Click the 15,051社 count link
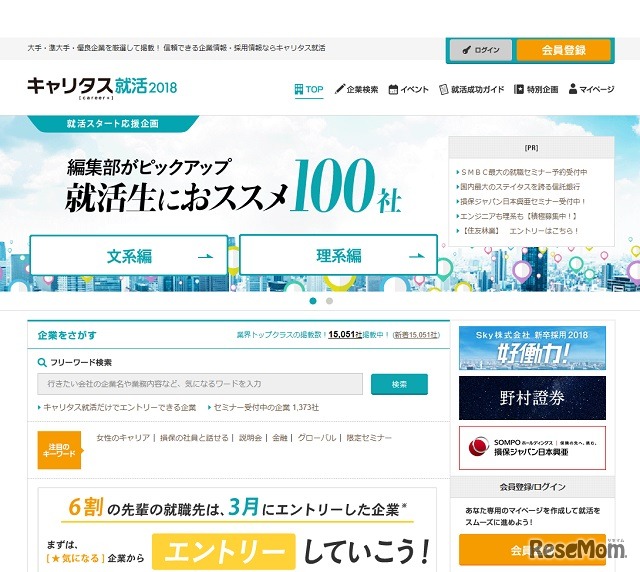The image size is (640, 572). tap(345, 335)
